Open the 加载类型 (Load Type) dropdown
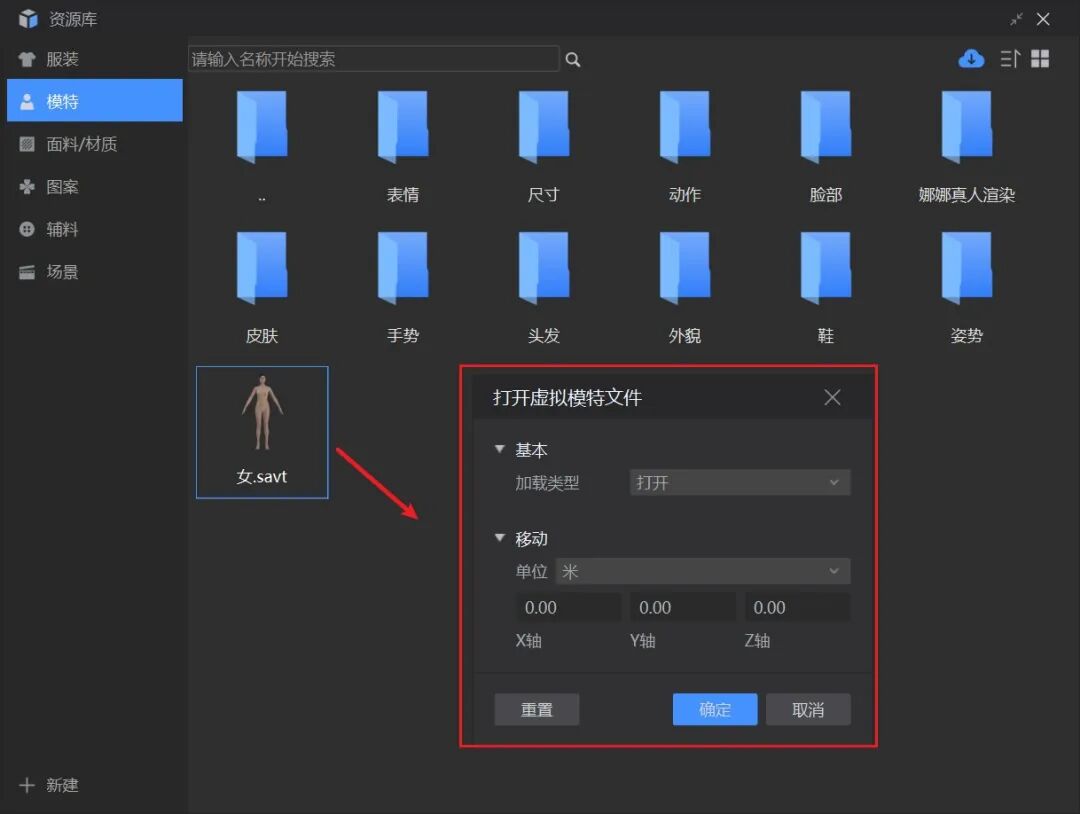This screenshot has width=1080, height=814. point(739,482)
